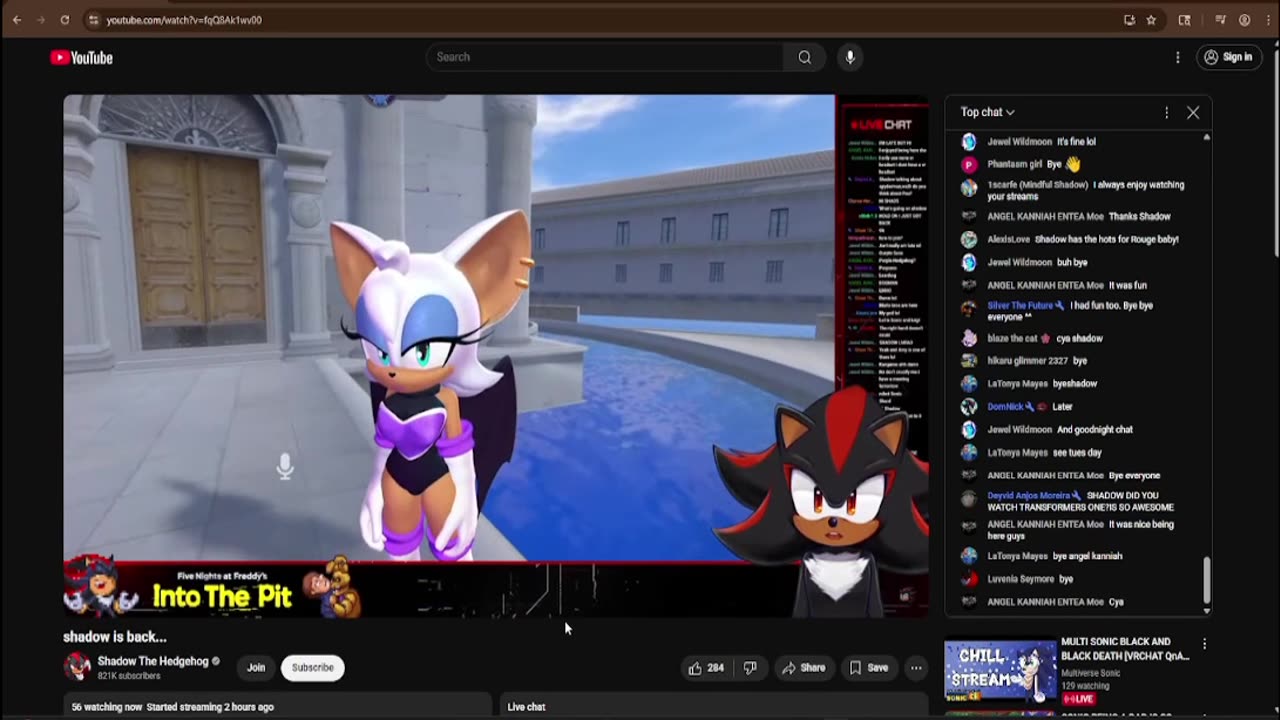This screenshot has width=1280, height=720.
Task: Click the Live chat section header
Action: pyautogui.click(x=527, y=707)
